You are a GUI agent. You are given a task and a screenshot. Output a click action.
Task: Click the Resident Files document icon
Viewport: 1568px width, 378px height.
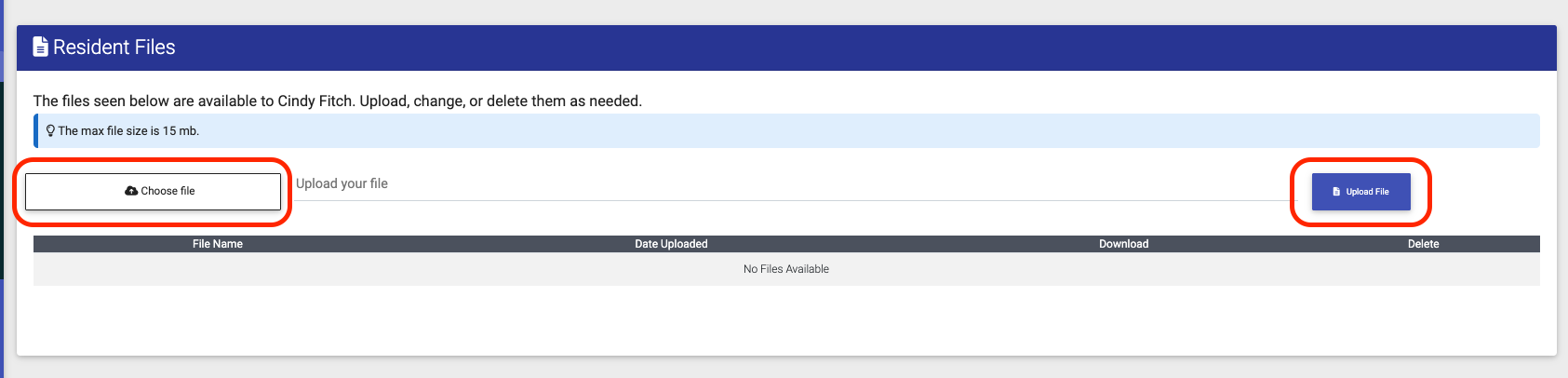(40, 47)
